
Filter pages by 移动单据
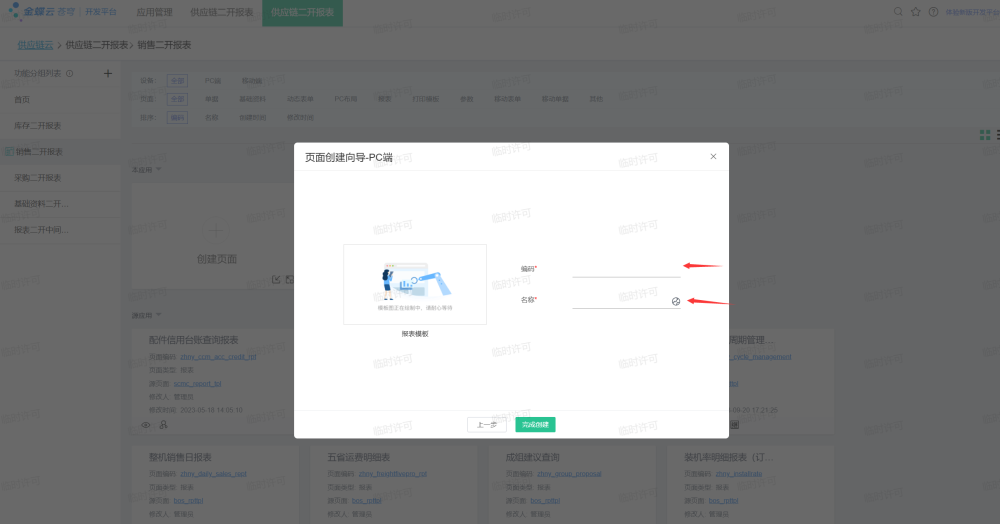pos(555,99)
